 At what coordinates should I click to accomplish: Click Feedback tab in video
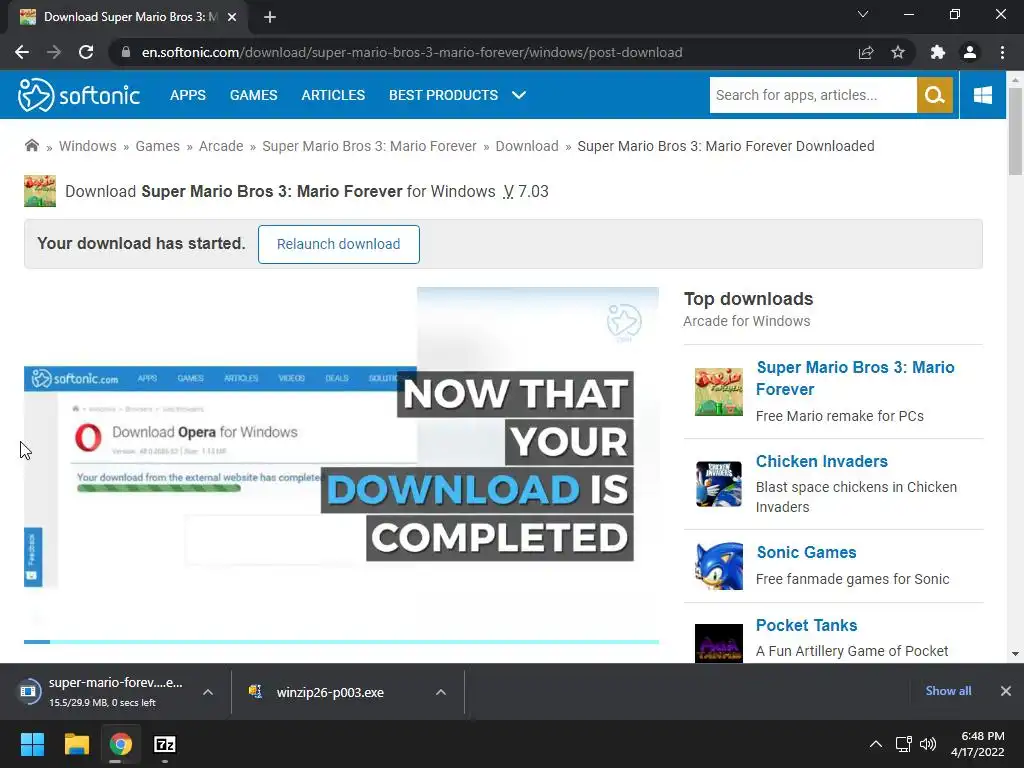coord(33,557)
